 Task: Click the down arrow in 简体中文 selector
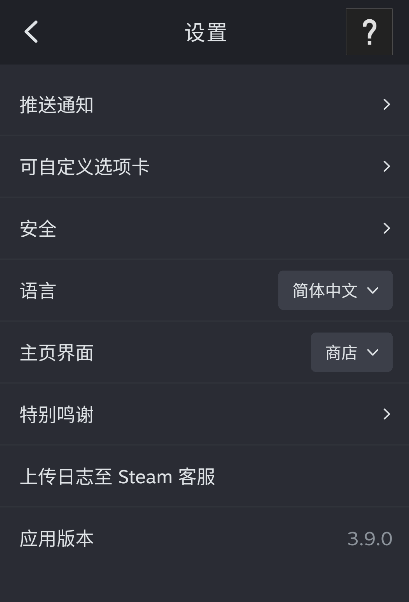pos(373,291)
